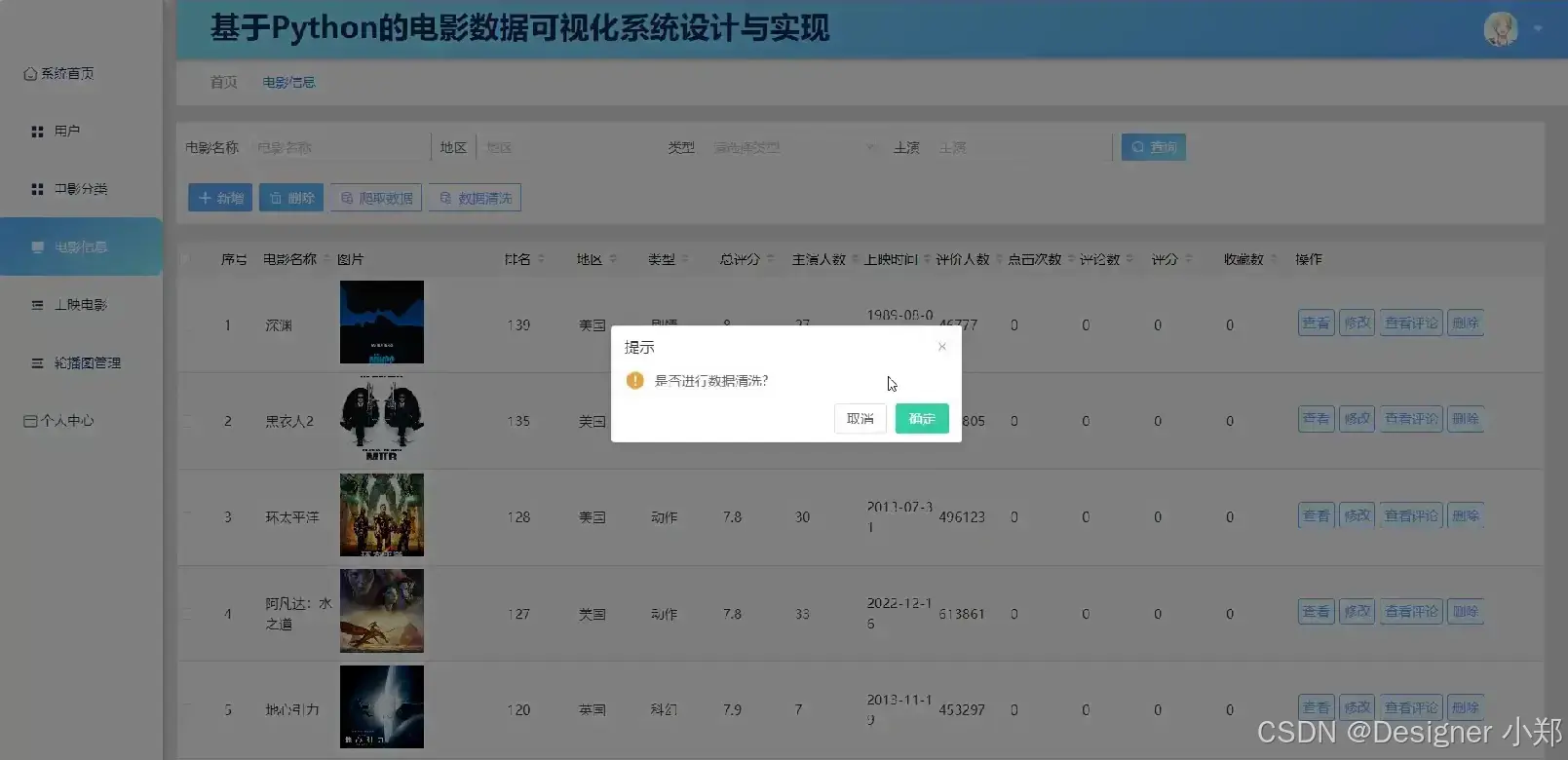Toggle the select-all header checkbox
1568x760 pixels.
(187, 259)
